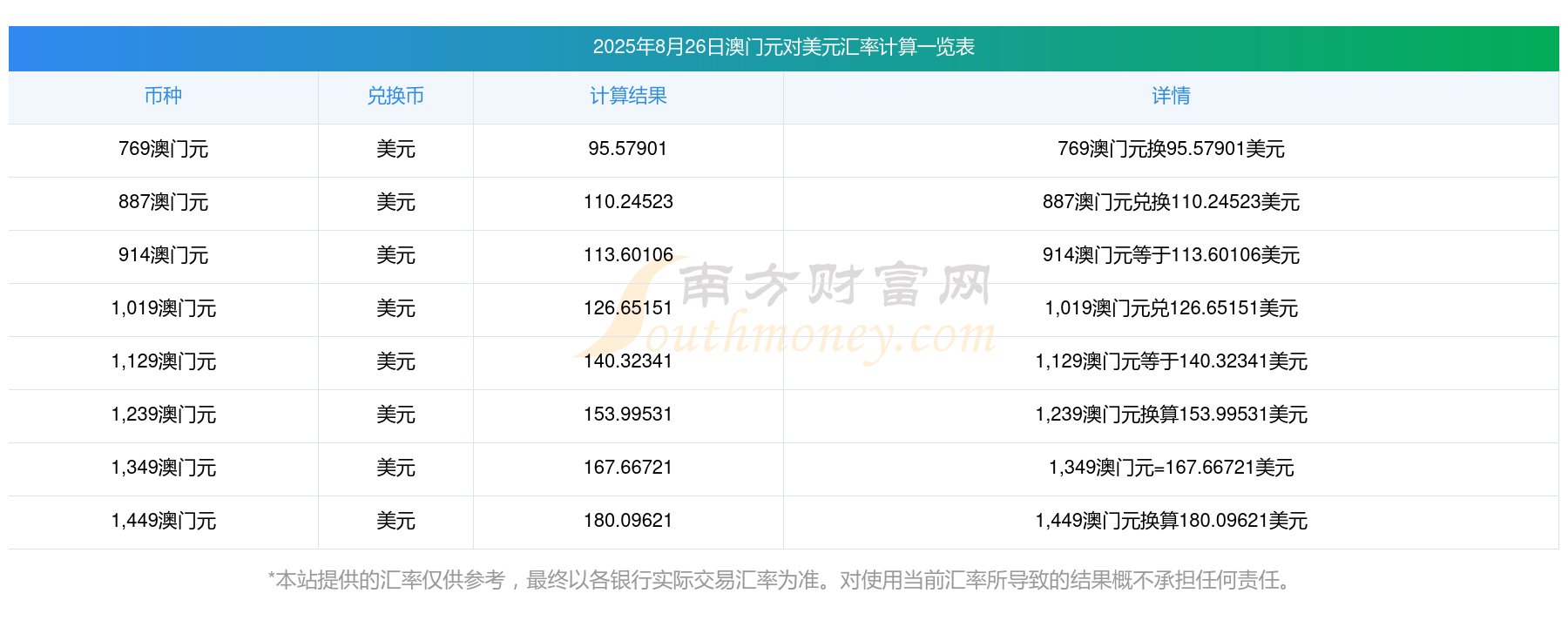
Task: Click '美元' in the 914澳门元 row
Action: [x=395, y=255]
